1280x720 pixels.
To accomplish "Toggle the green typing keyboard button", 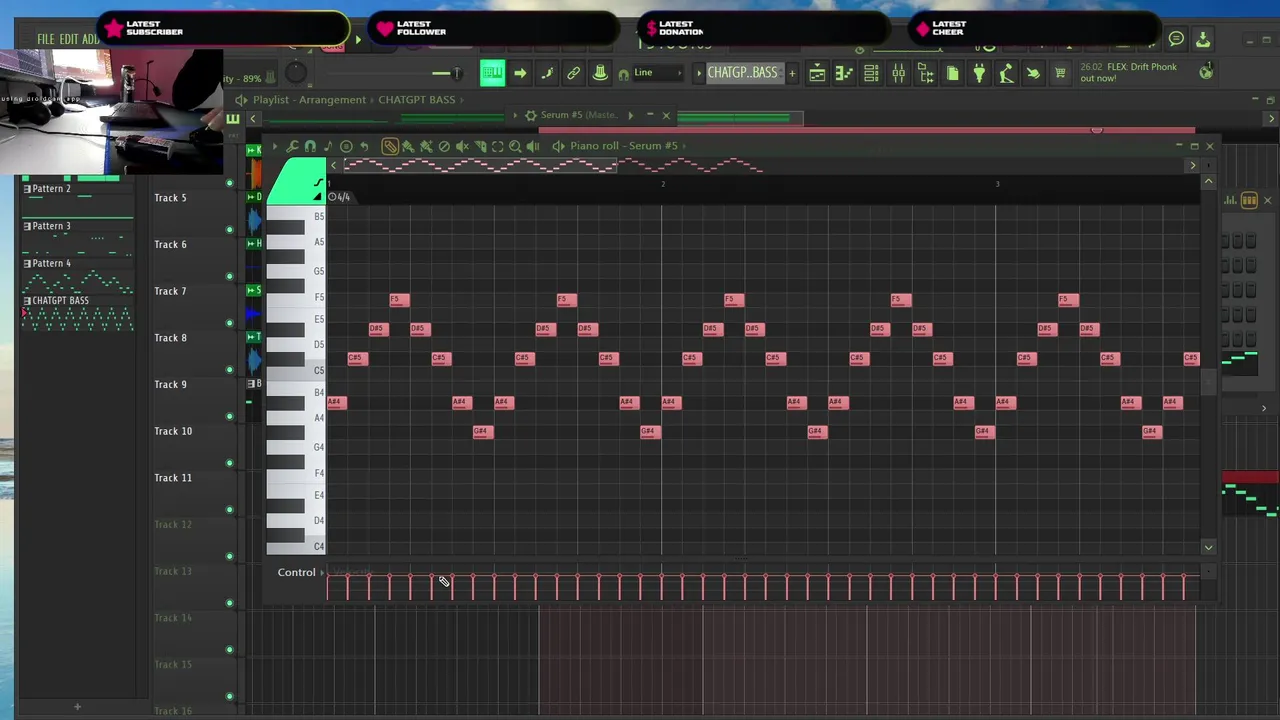I will [x=492, y=73].
